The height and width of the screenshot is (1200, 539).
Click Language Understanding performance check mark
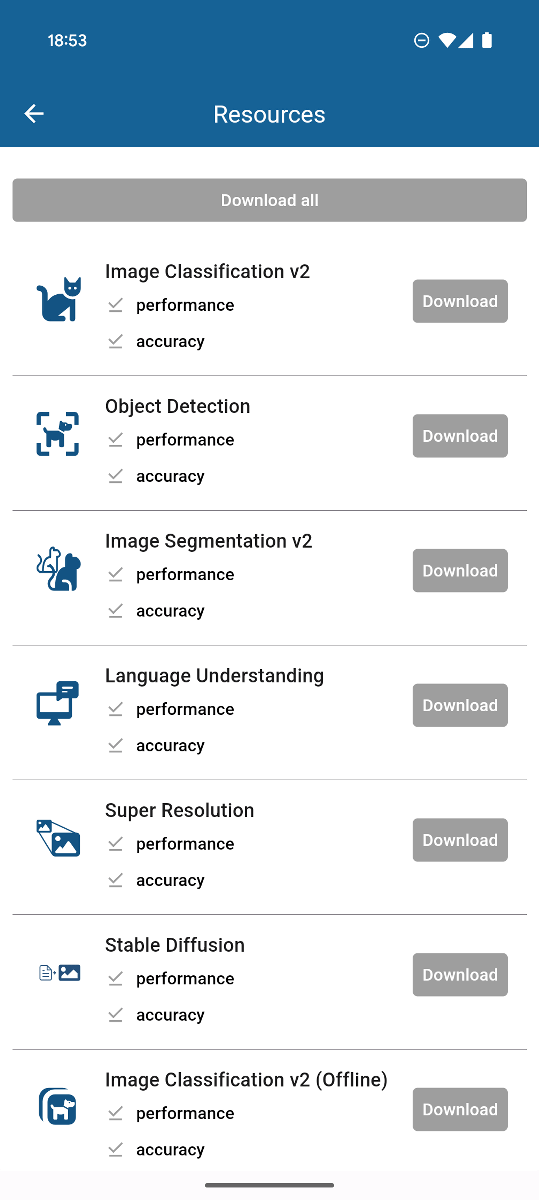tap(116, 708)
